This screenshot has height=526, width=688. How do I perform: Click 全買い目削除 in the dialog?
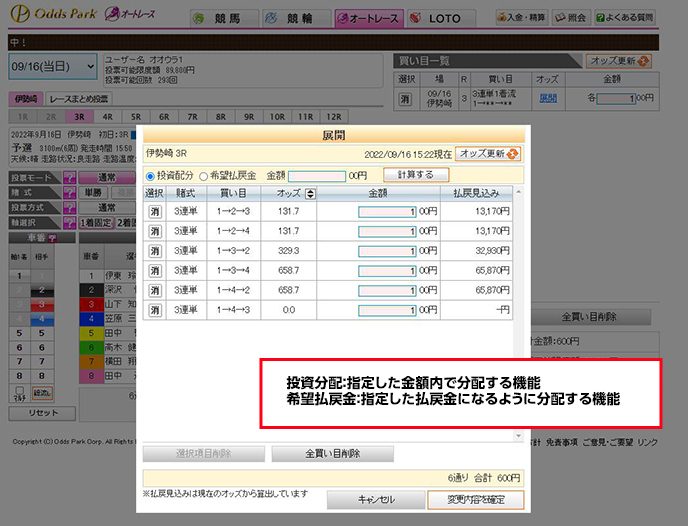click(333, 454)
